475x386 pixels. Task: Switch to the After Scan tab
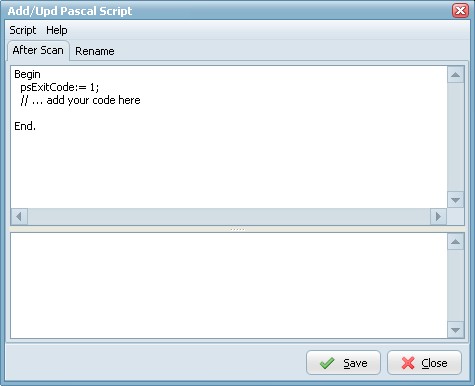click(x=38, y=50)
